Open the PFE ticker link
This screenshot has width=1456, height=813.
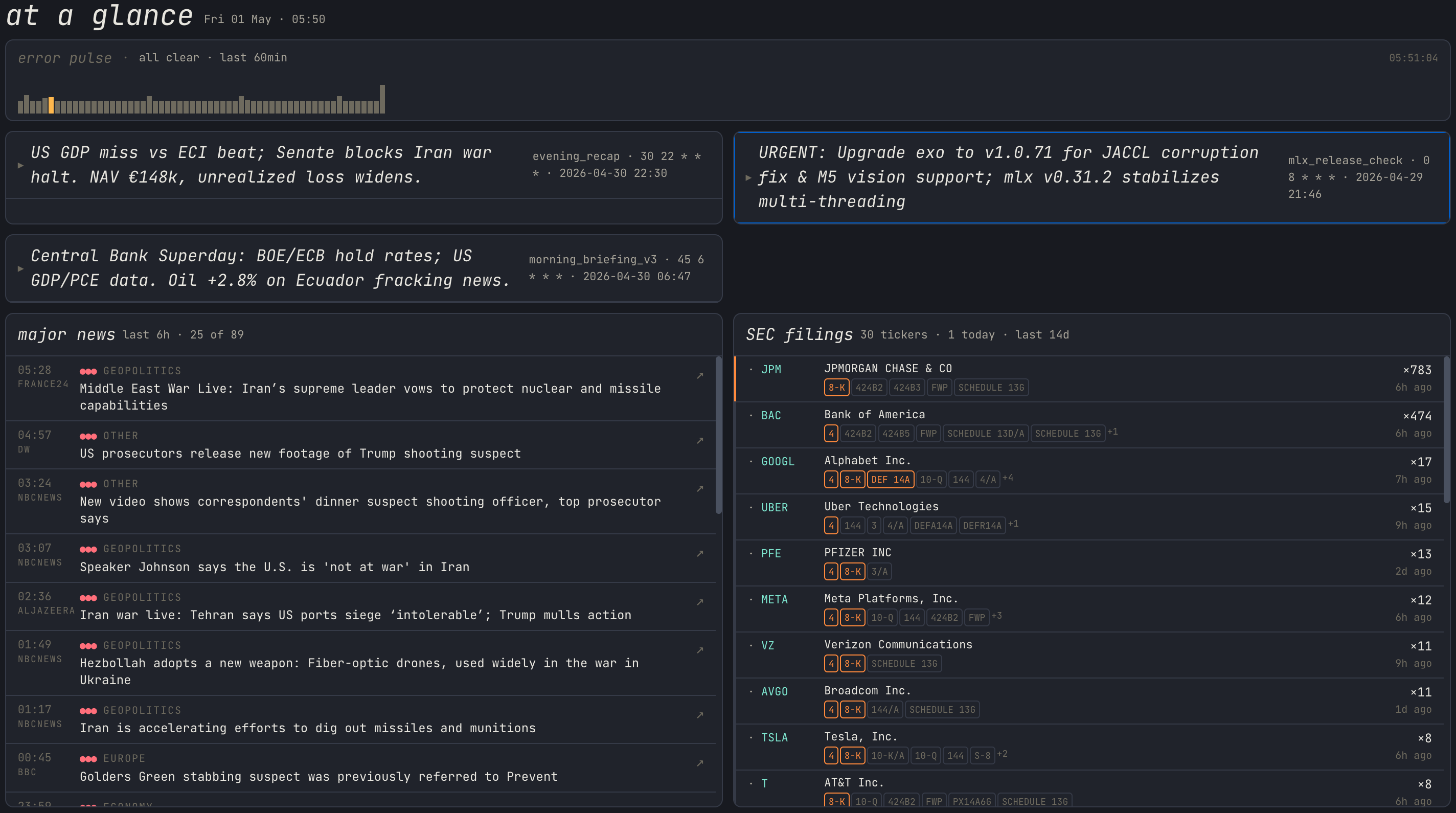click(x=771, y=553)
